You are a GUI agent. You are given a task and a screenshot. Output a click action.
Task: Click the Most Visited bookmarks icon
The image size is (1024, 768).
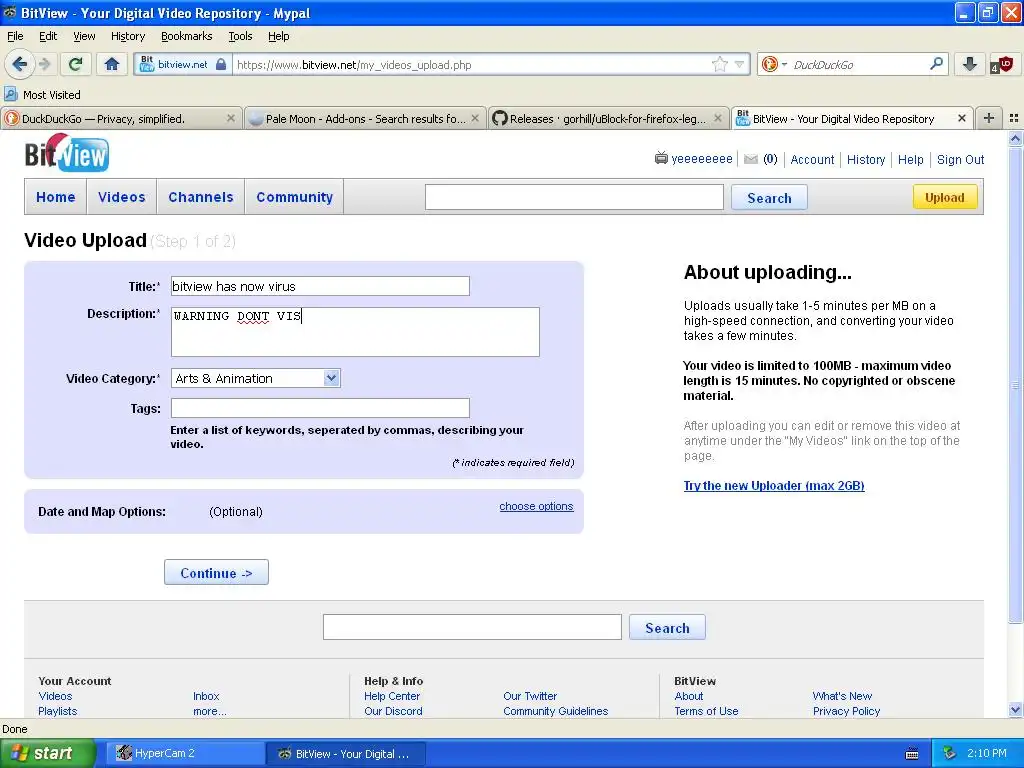(x=10, y=95)
